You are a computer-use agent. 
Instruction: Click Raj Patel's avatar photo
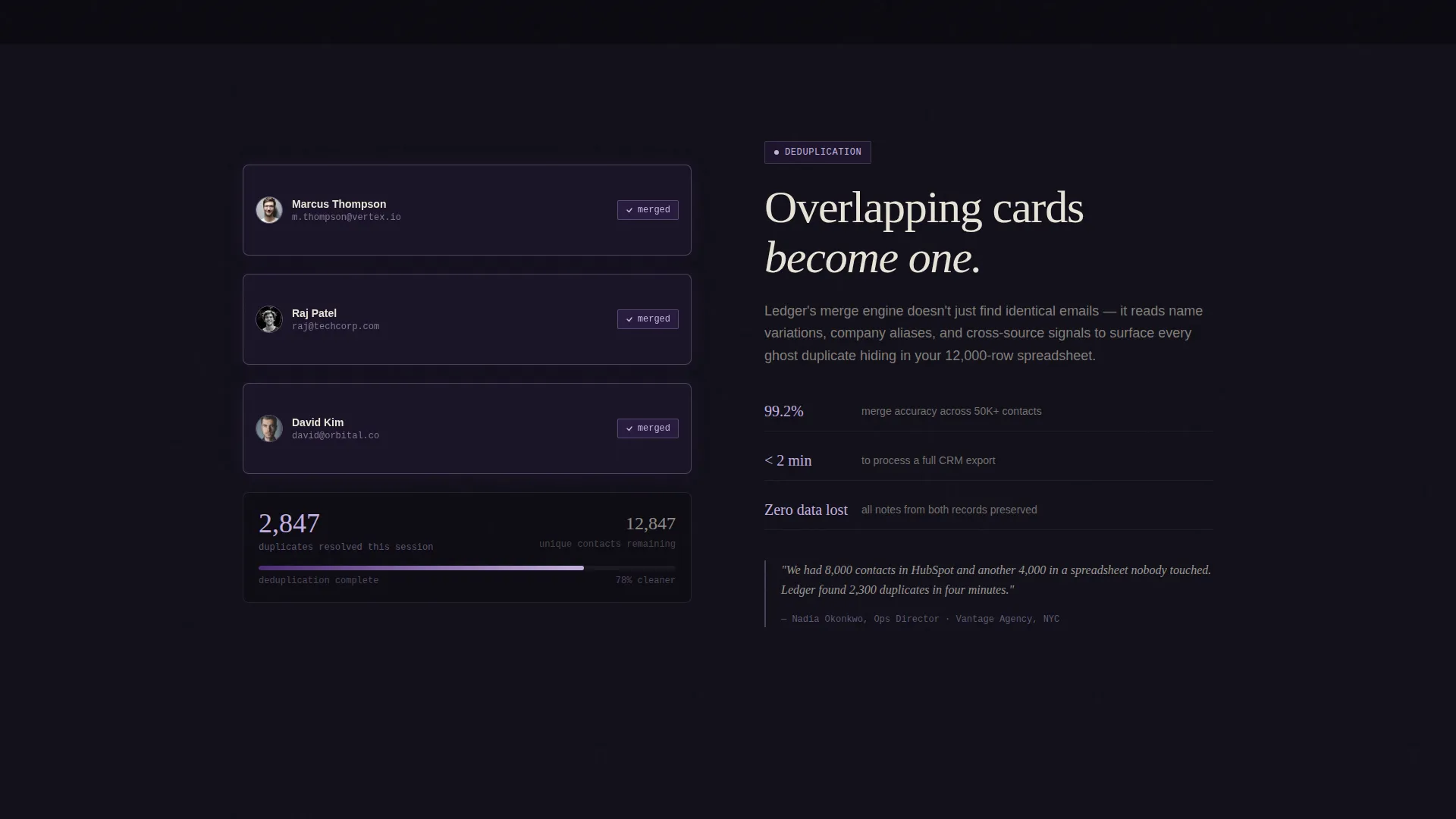click(x=269, y=319)
